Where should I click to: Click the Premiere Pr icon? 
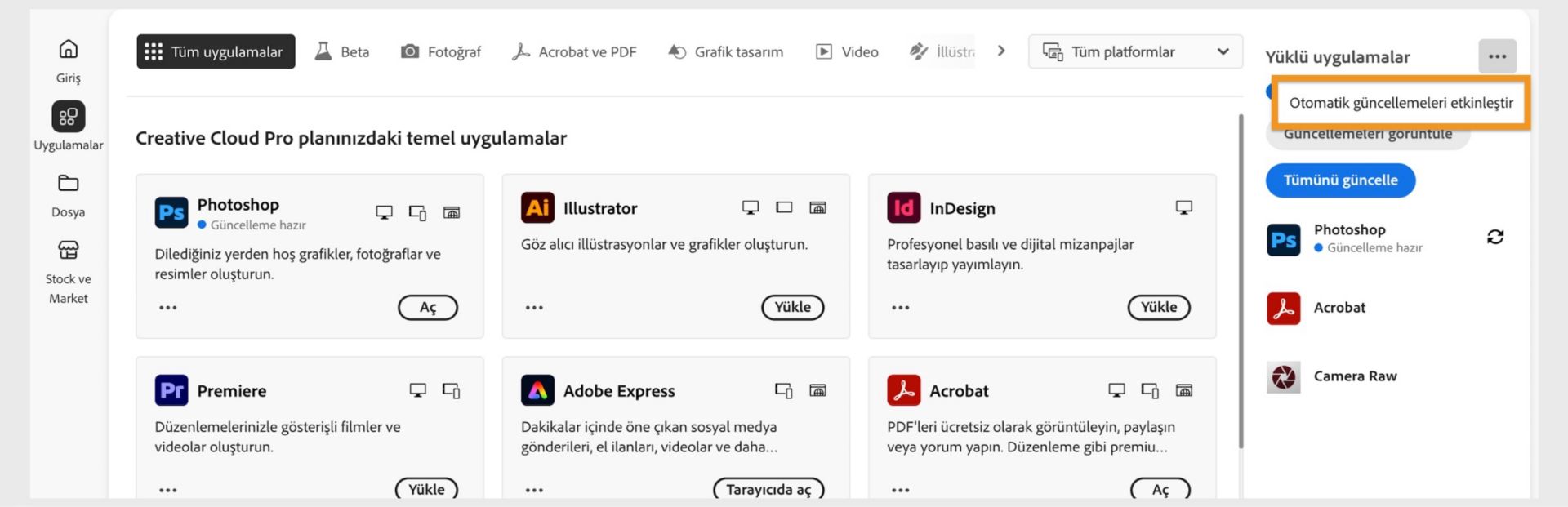171,390
